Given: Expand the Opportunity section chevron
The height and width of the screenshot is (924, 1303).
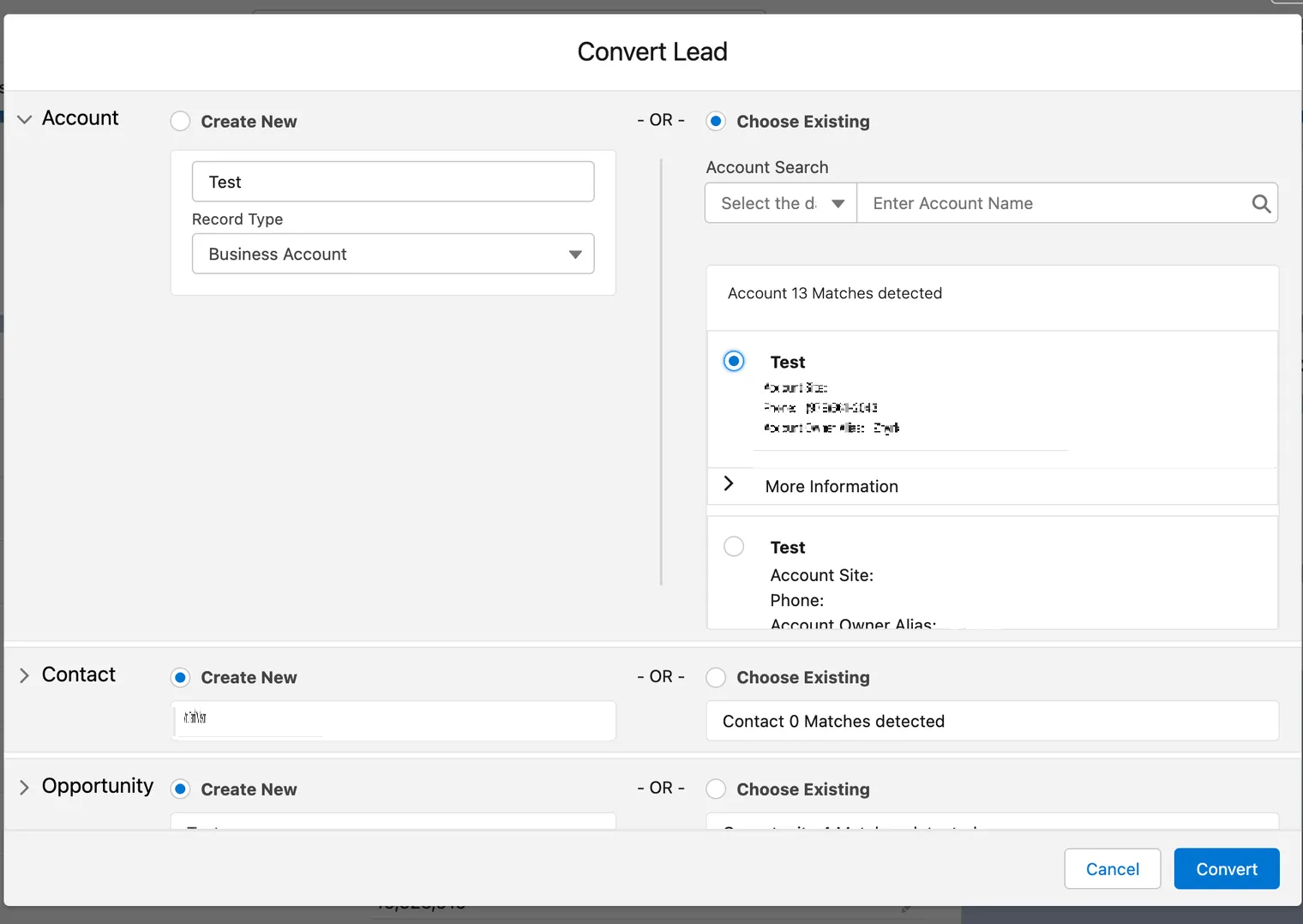Looking at the screenshot, I should (x=25, y=787).
